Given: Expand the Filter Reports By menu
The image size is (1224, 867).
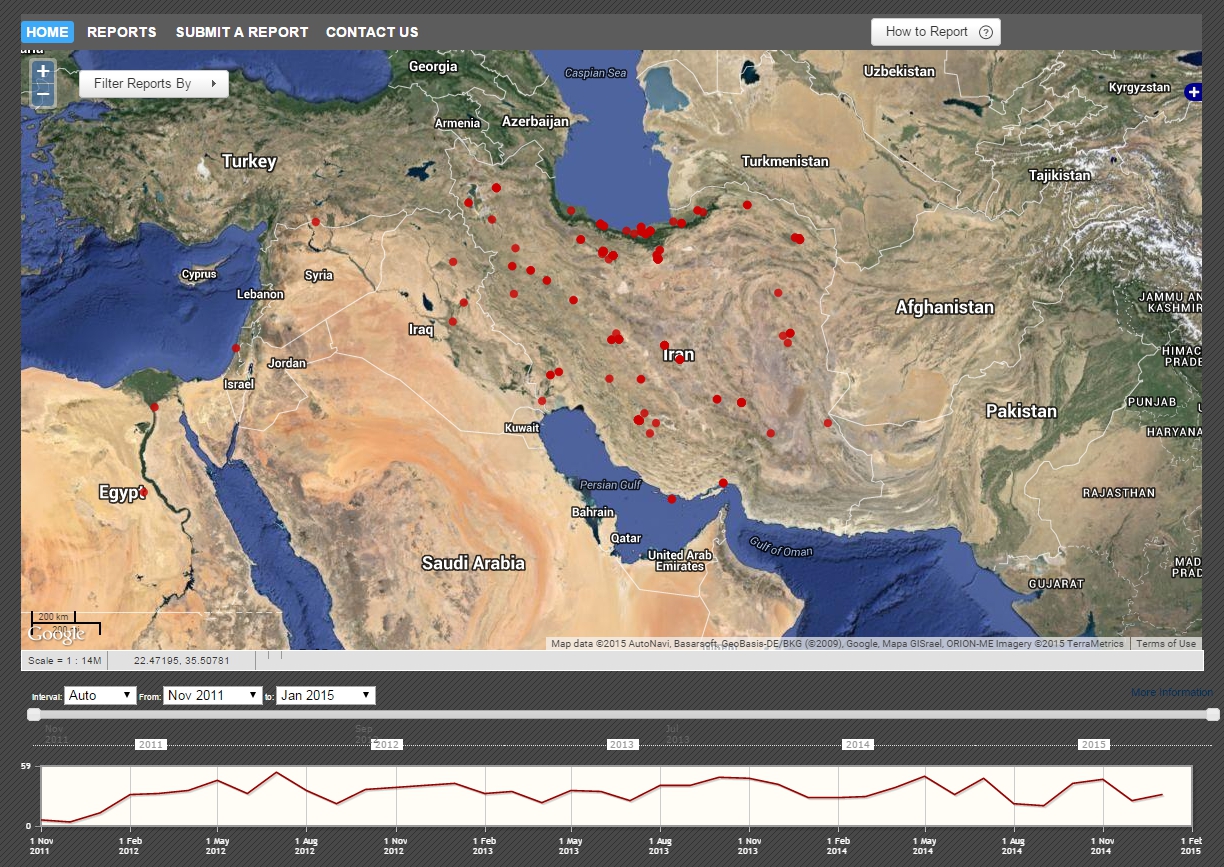Looking at the screenshot, I should [154, 84].
